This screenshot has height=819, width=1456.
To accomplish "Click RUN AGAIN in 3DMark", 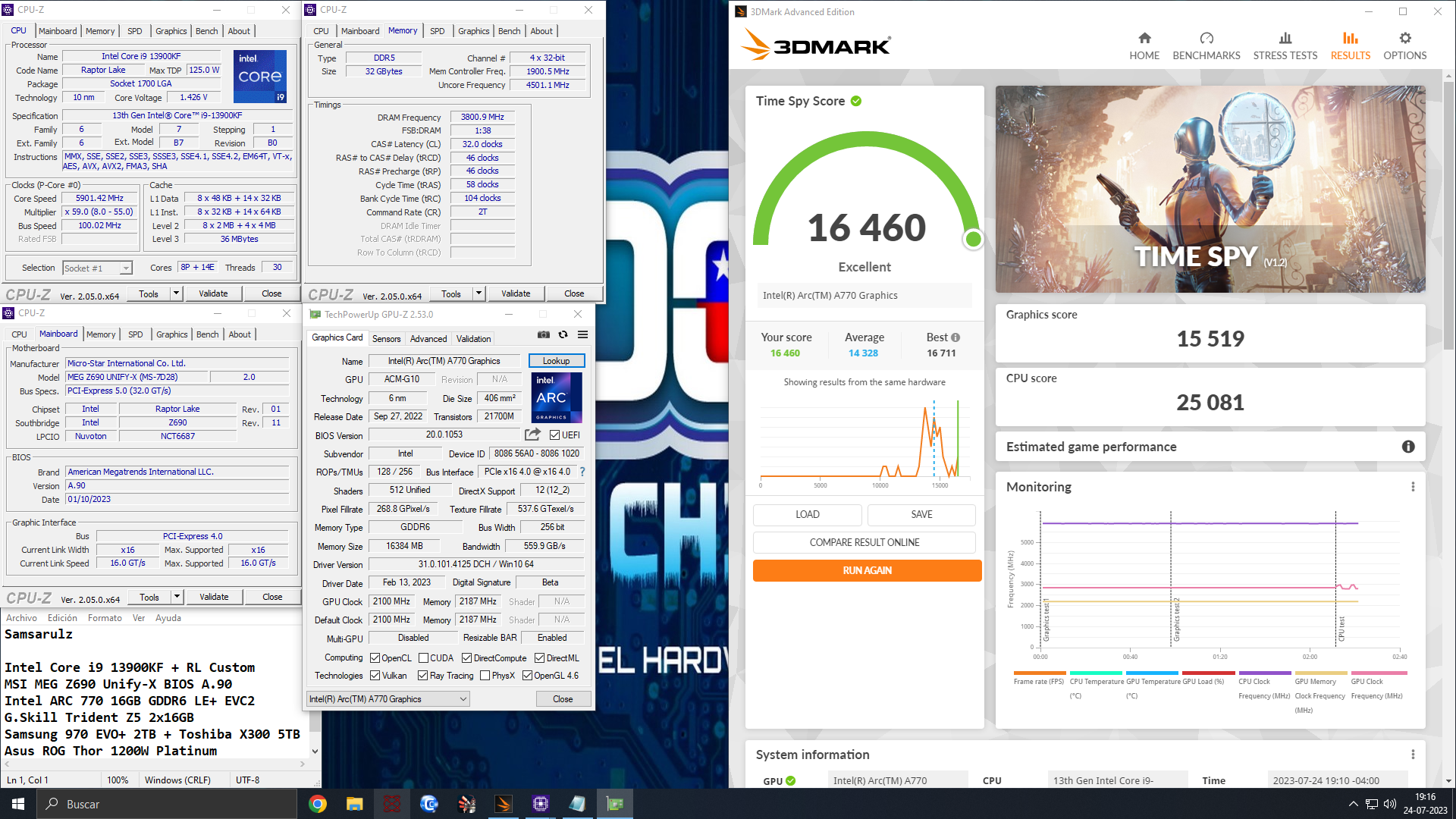I will pos(867,570).
